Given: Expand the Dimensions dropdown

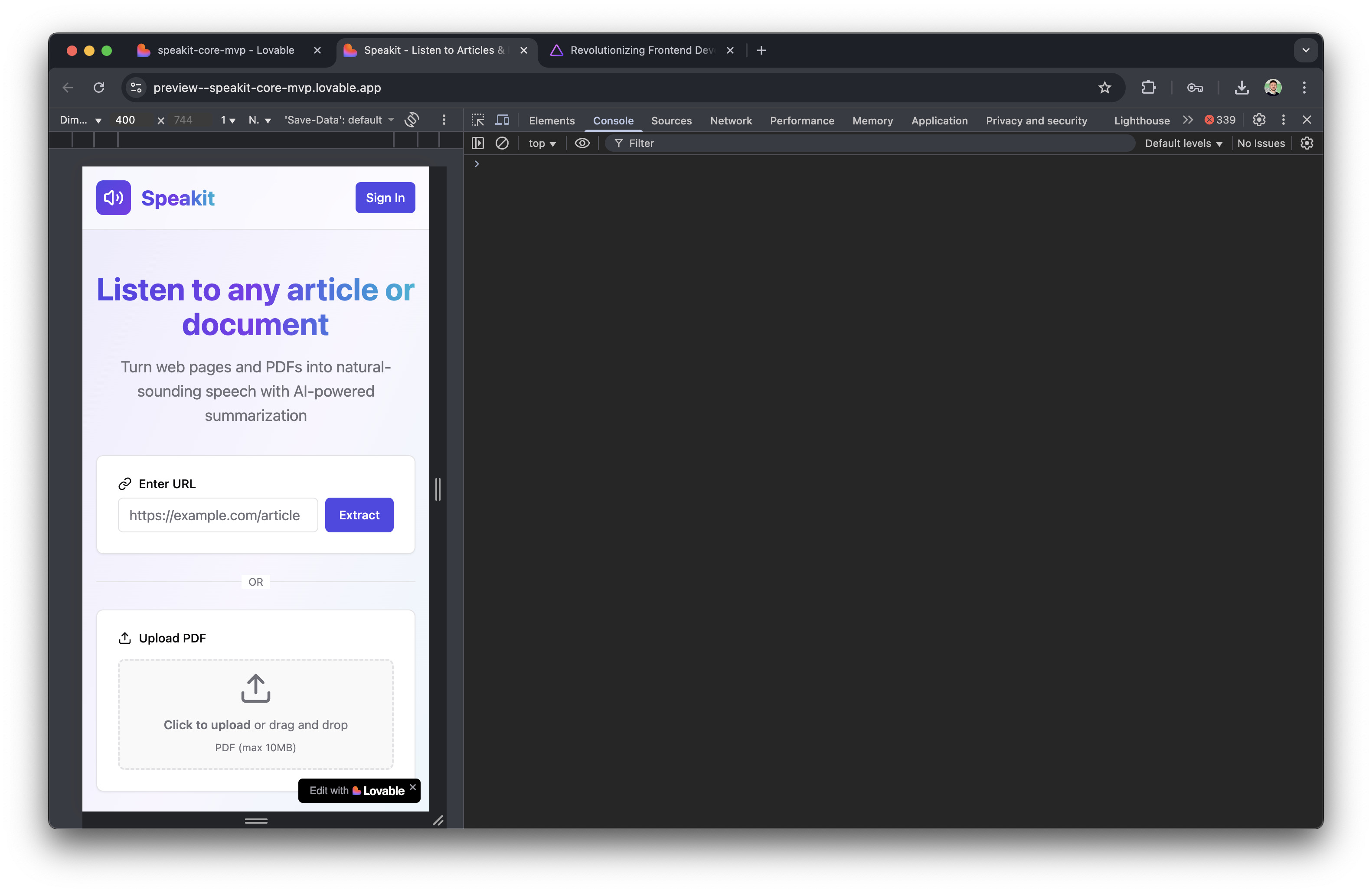Looking at the screenshot, I should tap(81, 120).
